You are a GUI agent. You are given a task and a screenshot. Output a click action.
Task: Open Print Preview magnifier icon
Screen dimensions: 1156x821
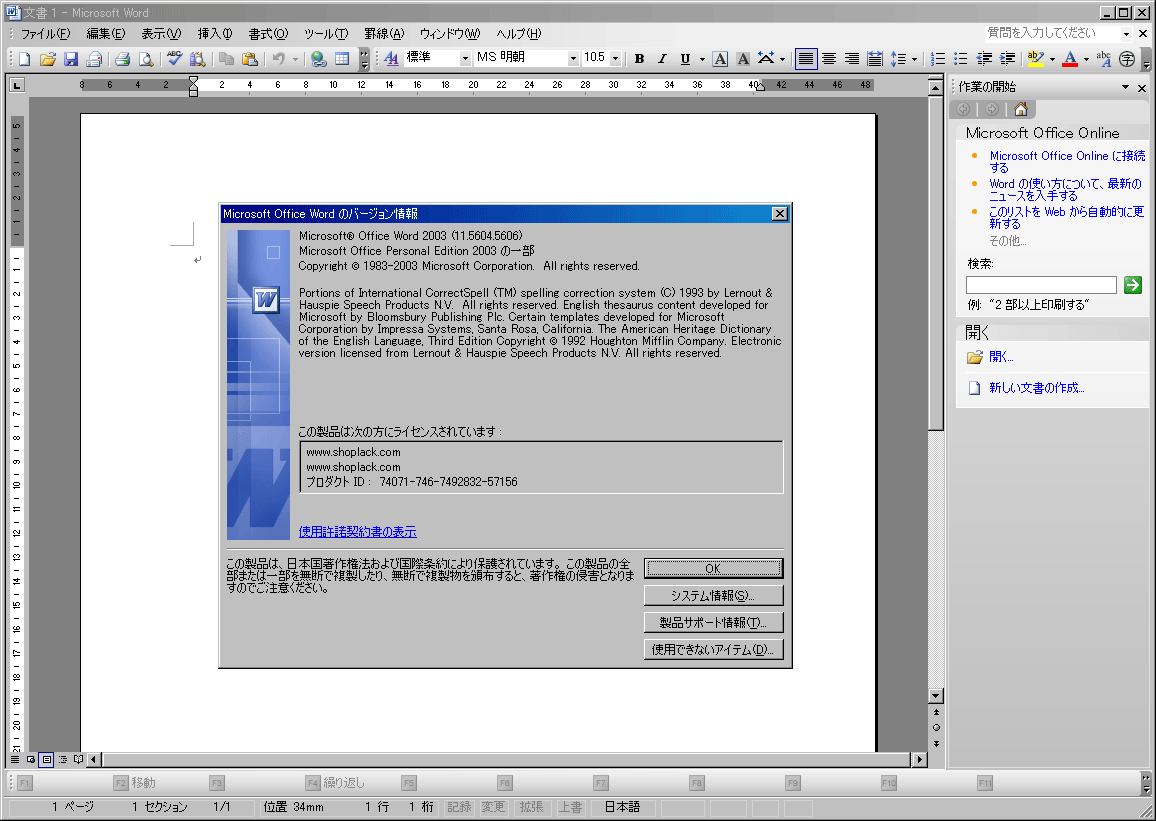[146, 59]
